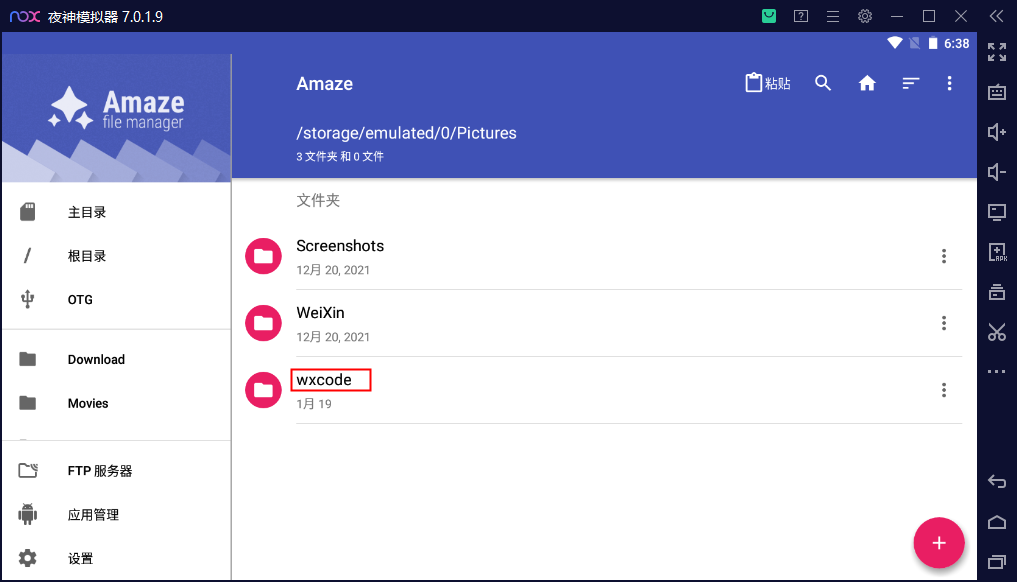Show options for wxcode folder
Screen dimensions: 1017x582
click(x=944, y=390)
